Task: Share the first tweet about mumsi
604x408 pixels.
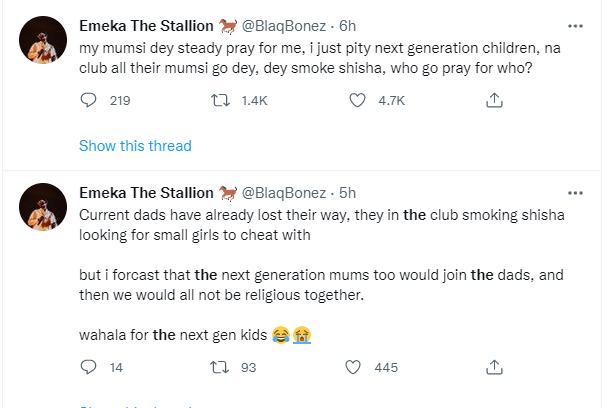Action: (x=493, y=100)
